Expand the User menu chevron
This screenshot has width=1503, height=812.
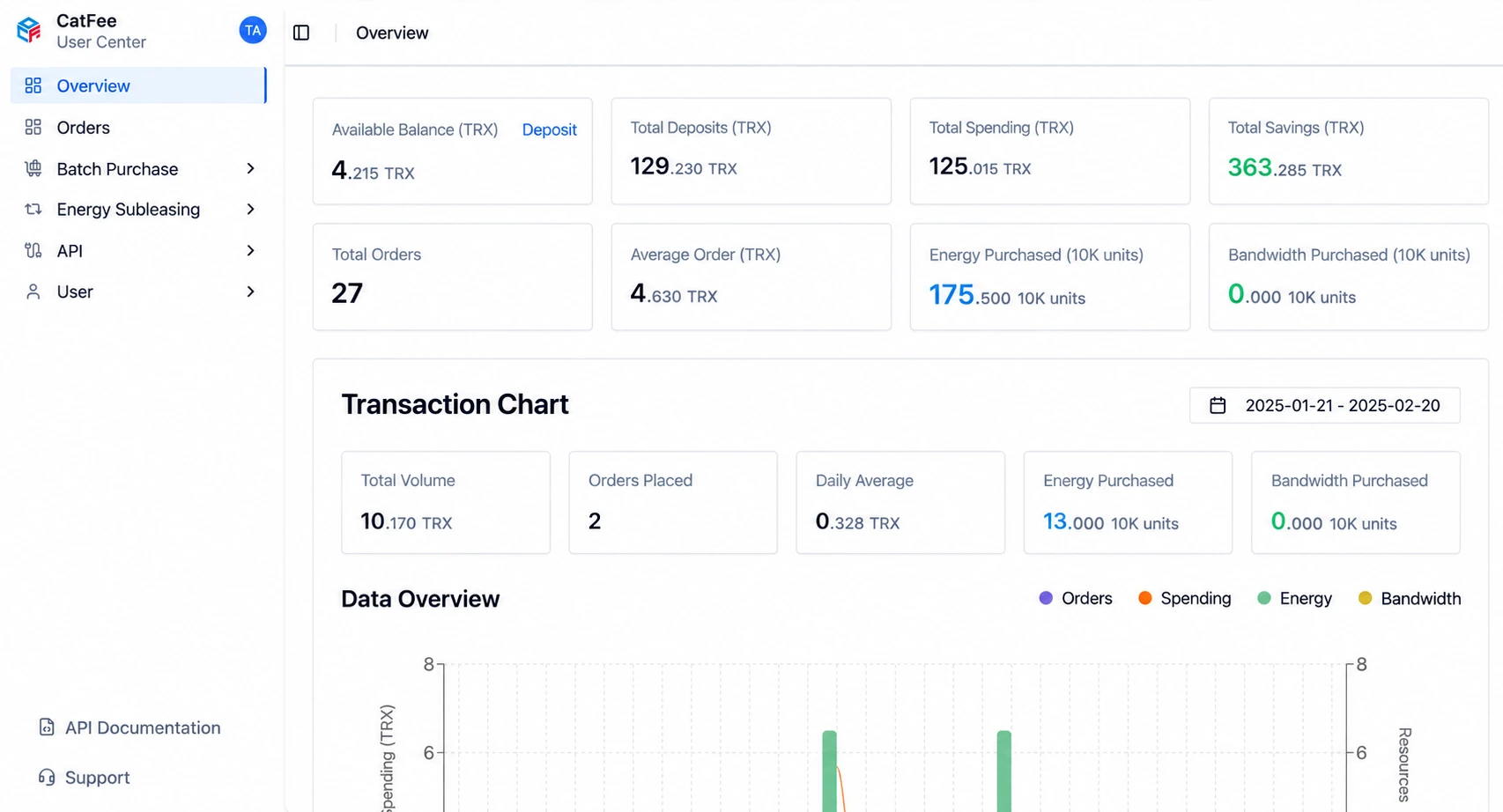pyautogui.click(x=250, y=292)
